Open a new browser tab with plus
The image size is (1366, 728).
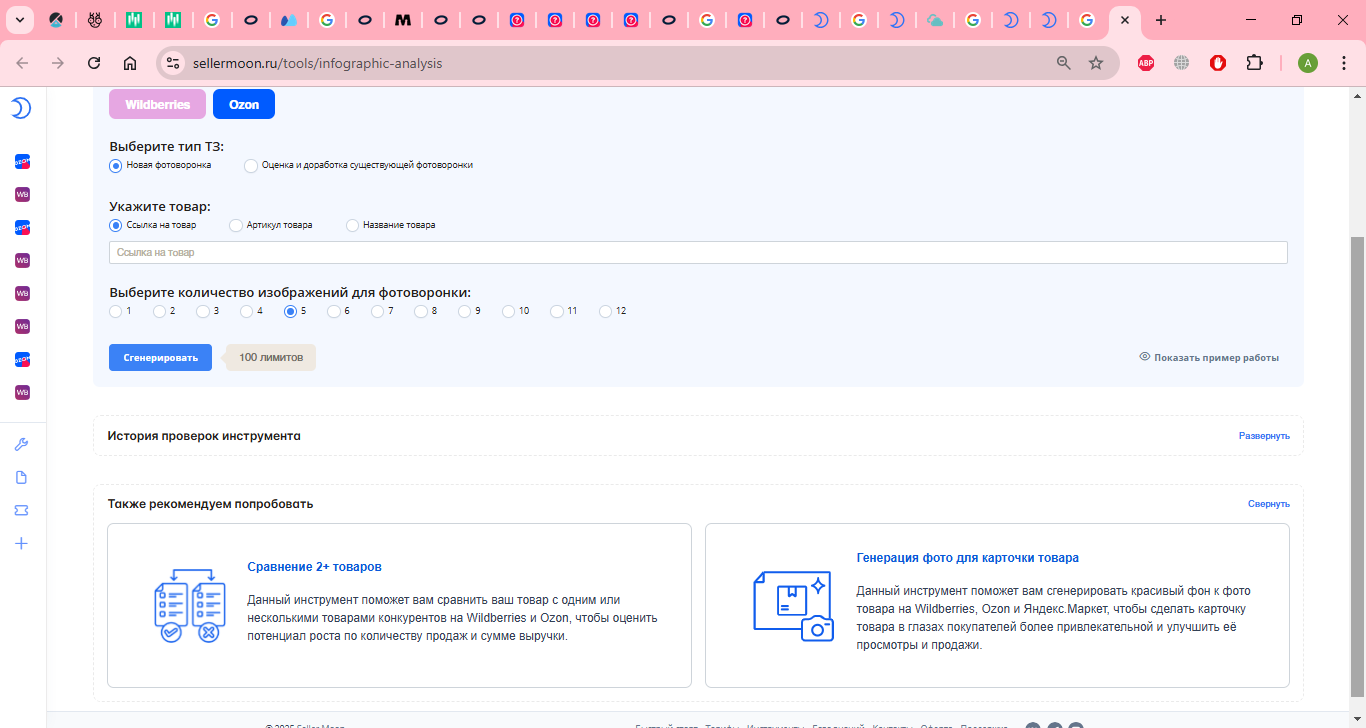[x=1160, y=20]
